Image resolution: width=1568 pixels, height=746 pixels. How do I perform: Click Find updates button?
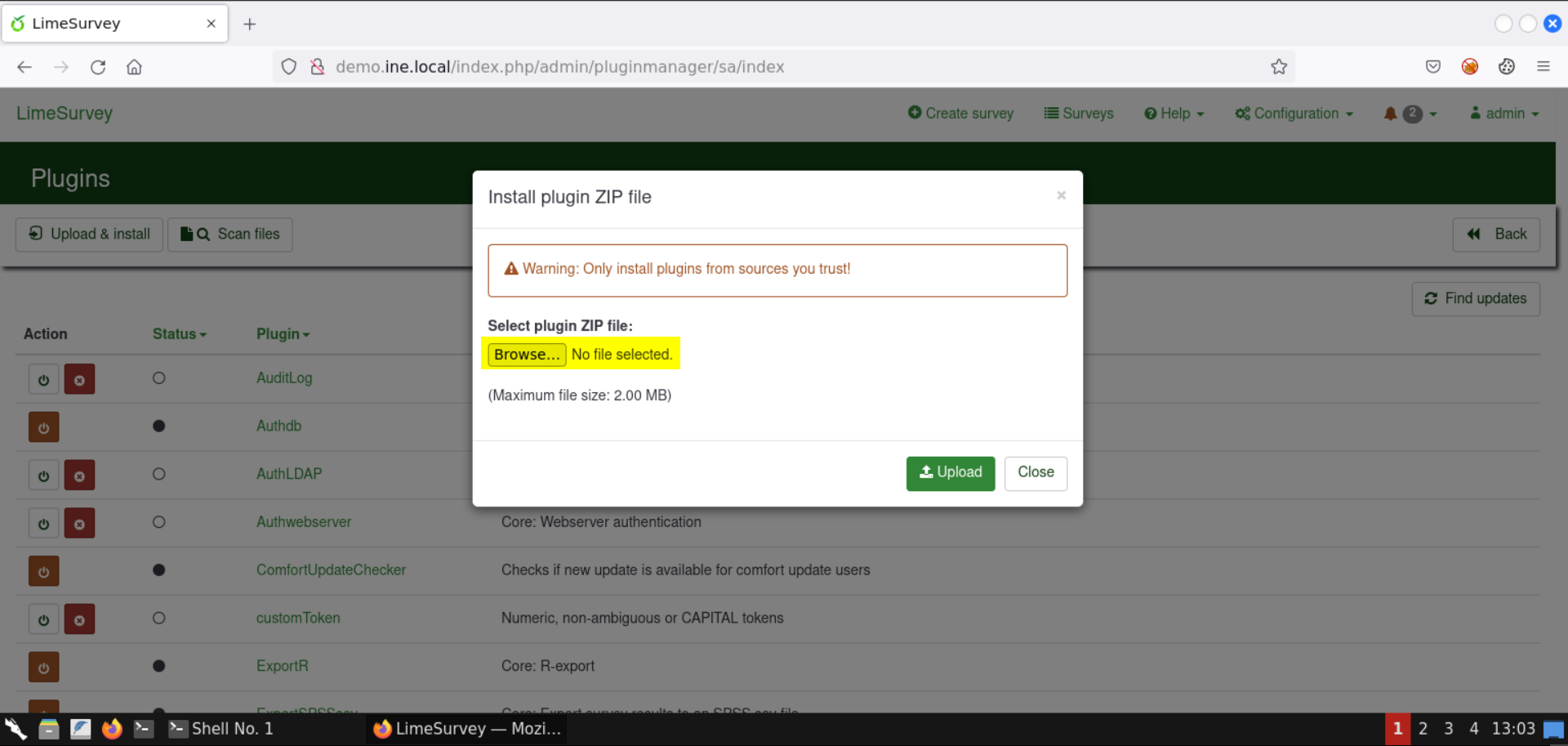tap(1476, 299)
